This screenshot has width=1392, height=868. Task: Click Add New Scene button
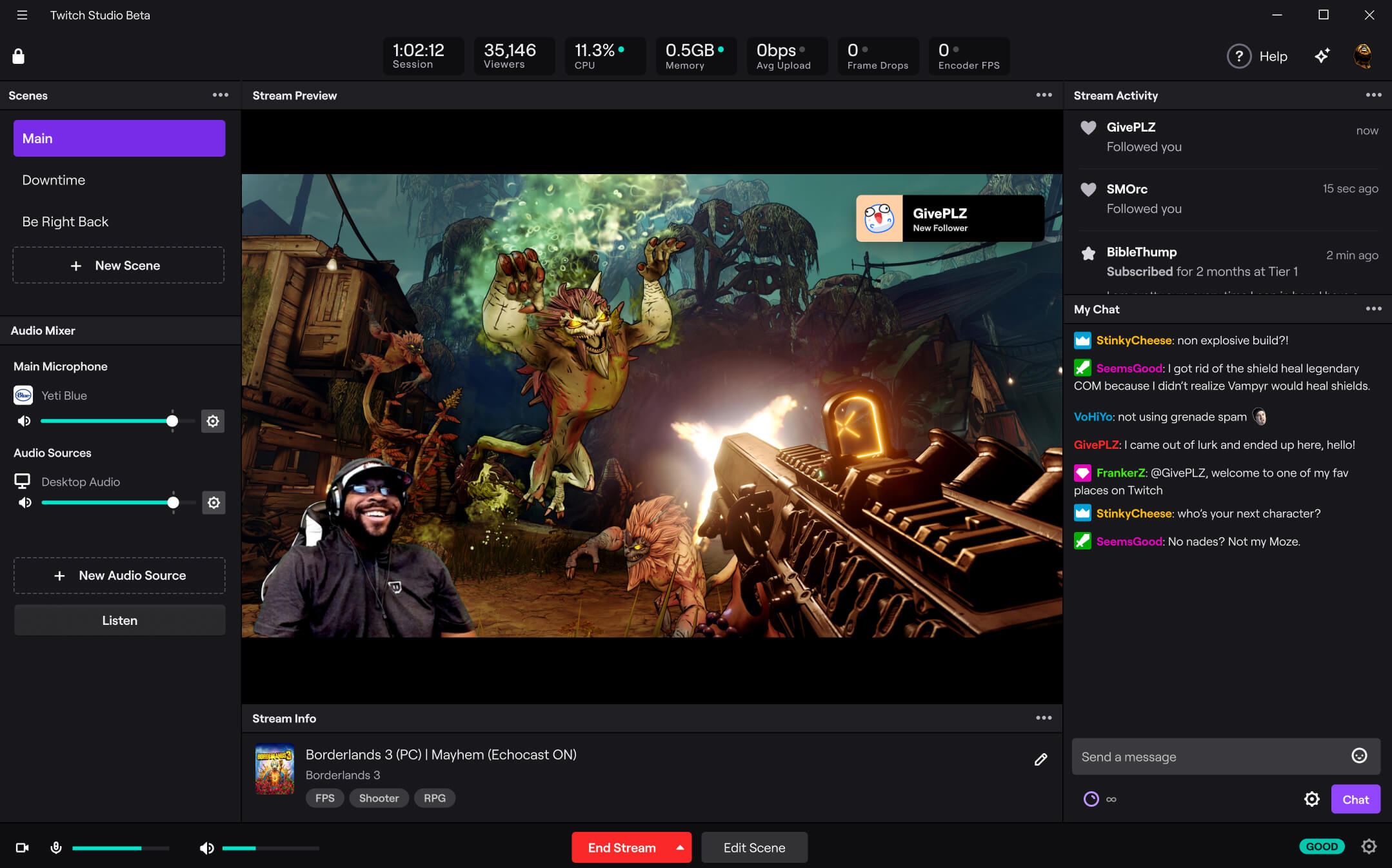tap(119, 265)
